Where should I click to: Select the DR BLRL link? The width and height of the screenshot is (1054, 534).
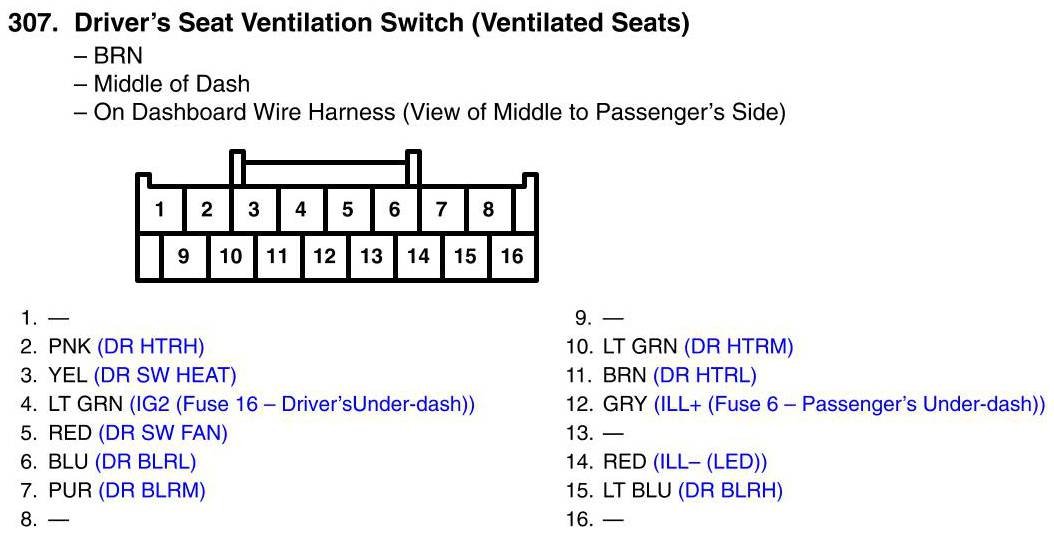(x=145, y=462)
